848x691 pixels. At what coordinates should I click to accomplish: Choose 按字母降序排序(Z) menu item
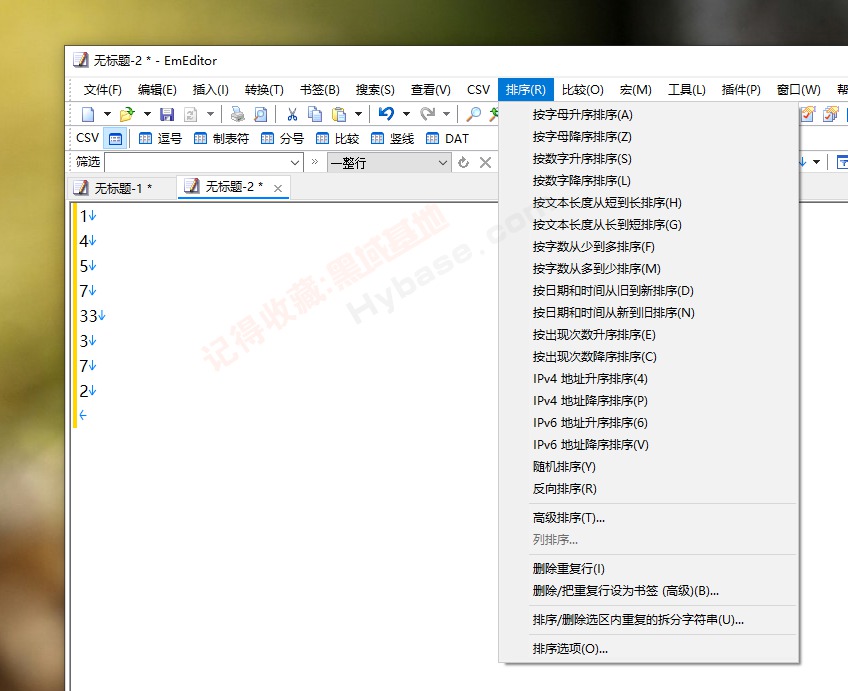(649, 137)
